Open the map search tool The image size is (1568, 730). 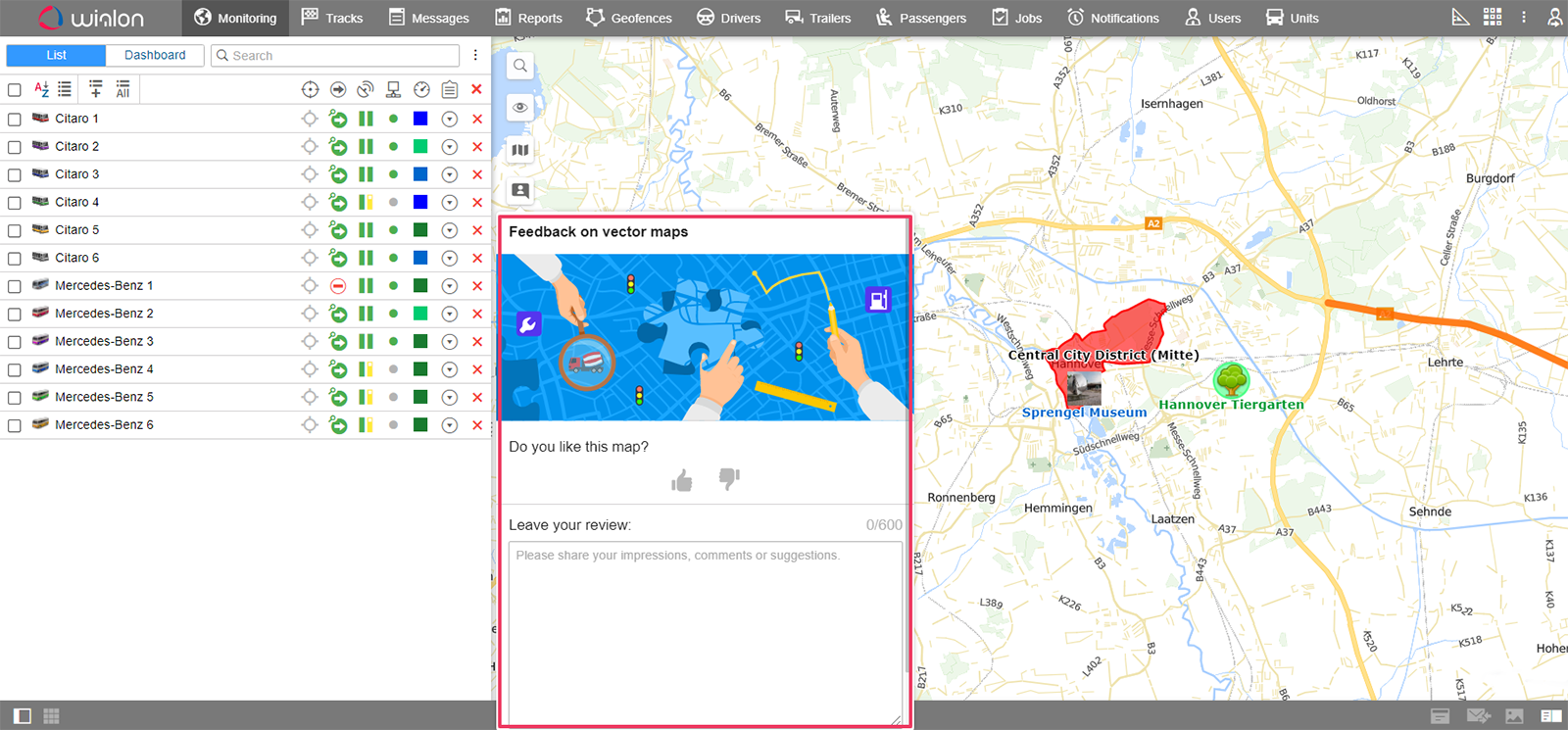coord(520,66)
